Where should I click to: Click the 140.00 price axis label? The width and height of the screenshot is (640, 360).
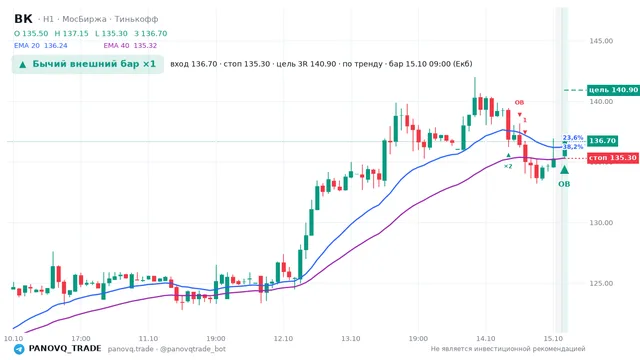601,101
